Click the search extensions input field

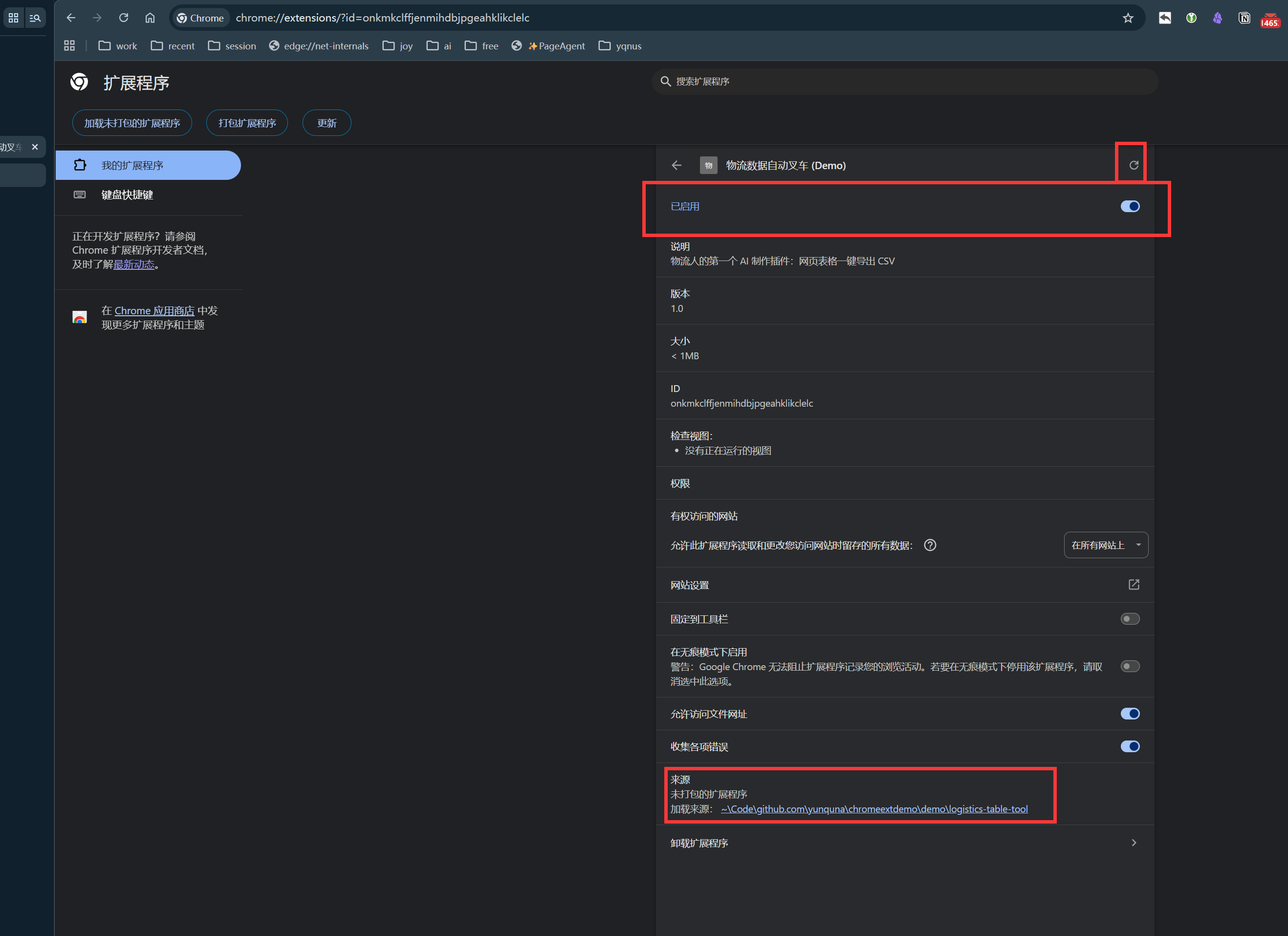[909, 82]
